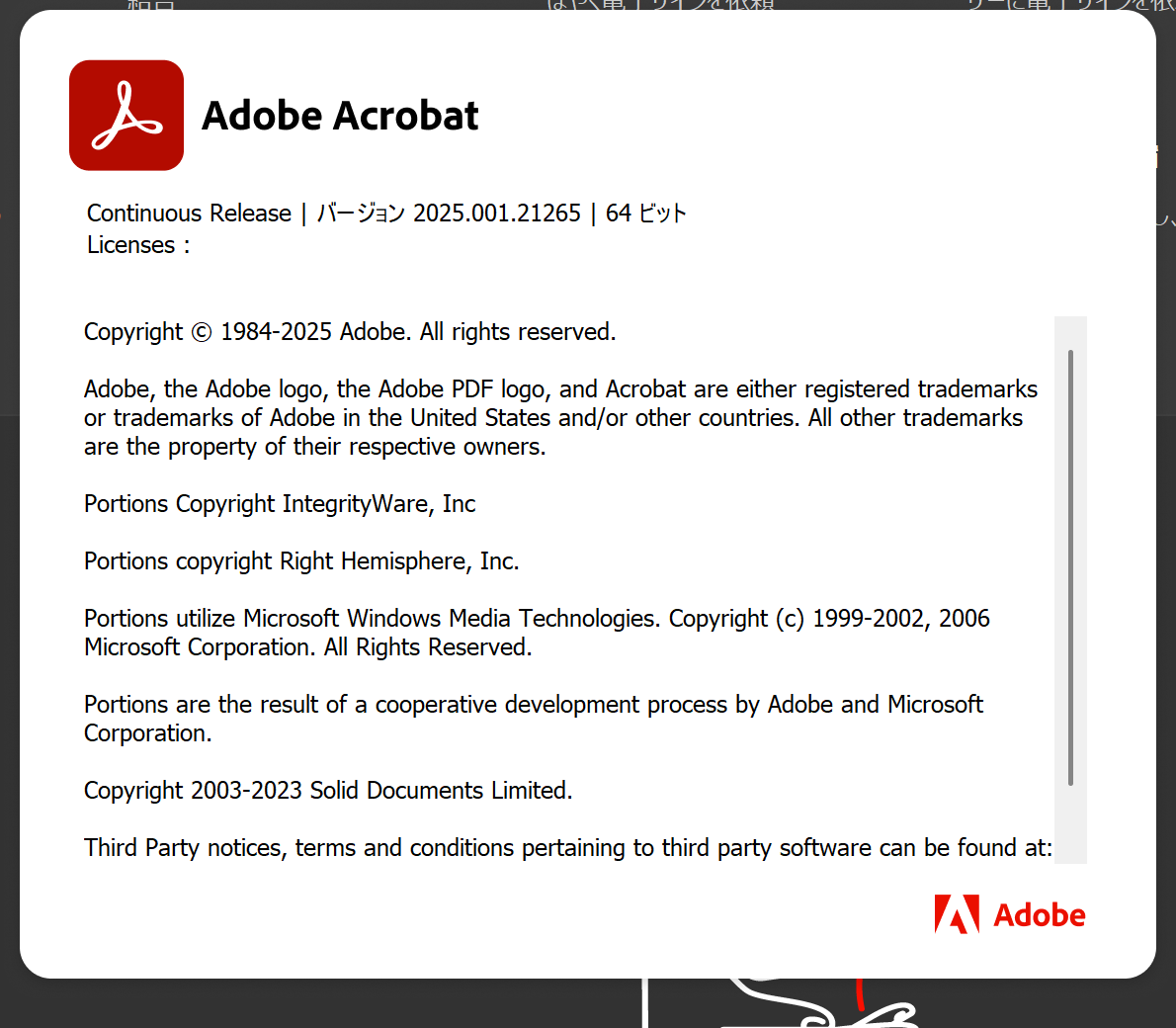The height and width of the screenshot is (1028, 1176).
Task: Click the Microsoft Windows Media Technologies paragraph
Action: [536, 633]
